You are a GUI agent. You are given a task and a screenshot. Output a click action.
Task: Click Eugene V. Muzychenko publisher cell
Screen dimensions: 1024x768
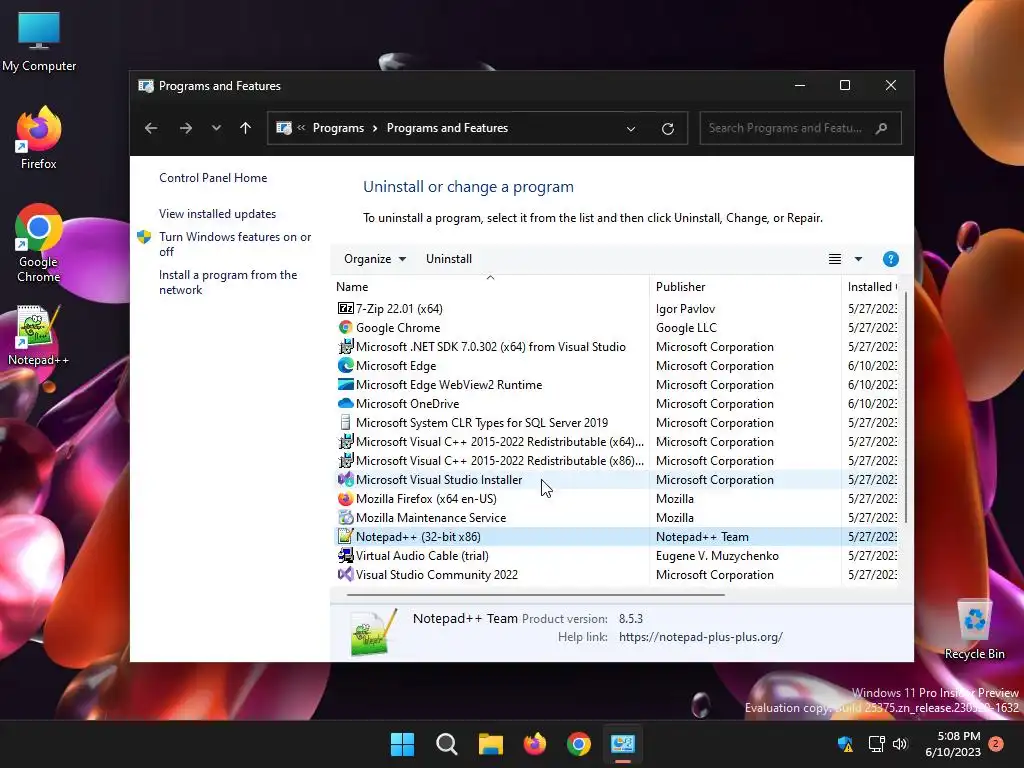pos(717,556)
